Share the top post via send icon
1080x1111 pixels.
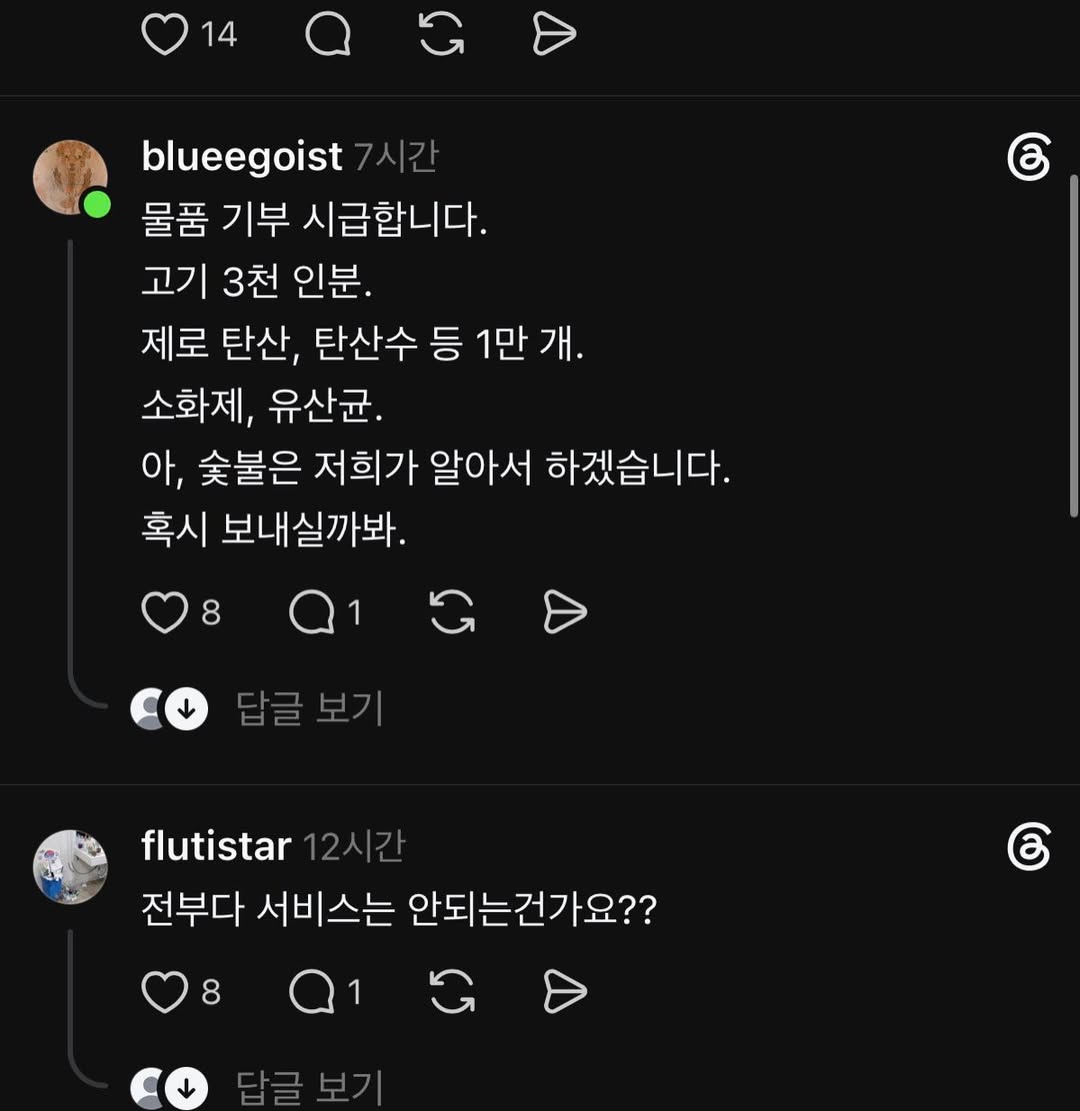pyautogui.click(x=554, y=34)
